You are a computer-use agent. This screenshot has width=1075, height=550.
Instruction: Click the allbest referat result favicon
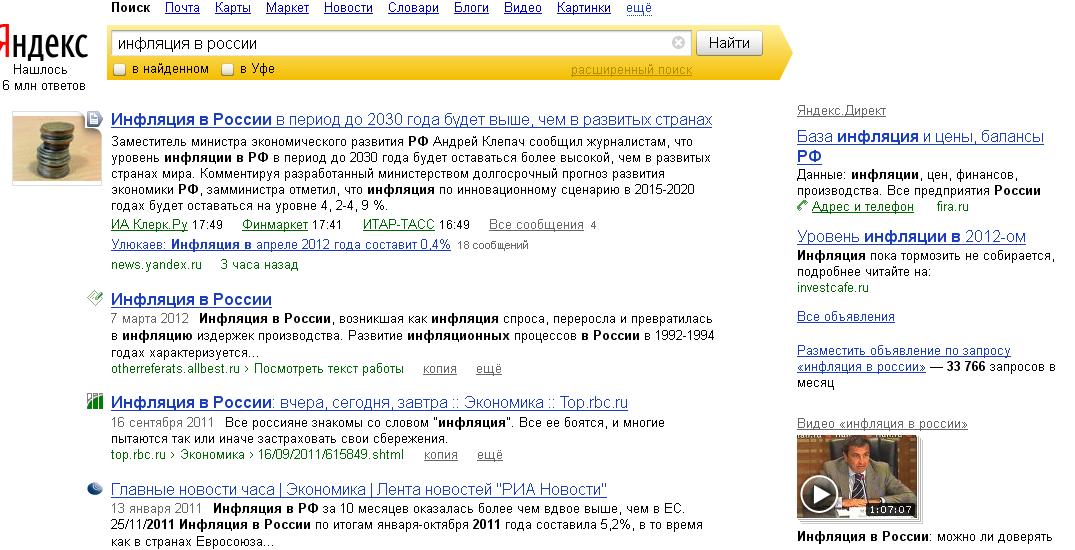pyautogui.click(x=95, y=298)
